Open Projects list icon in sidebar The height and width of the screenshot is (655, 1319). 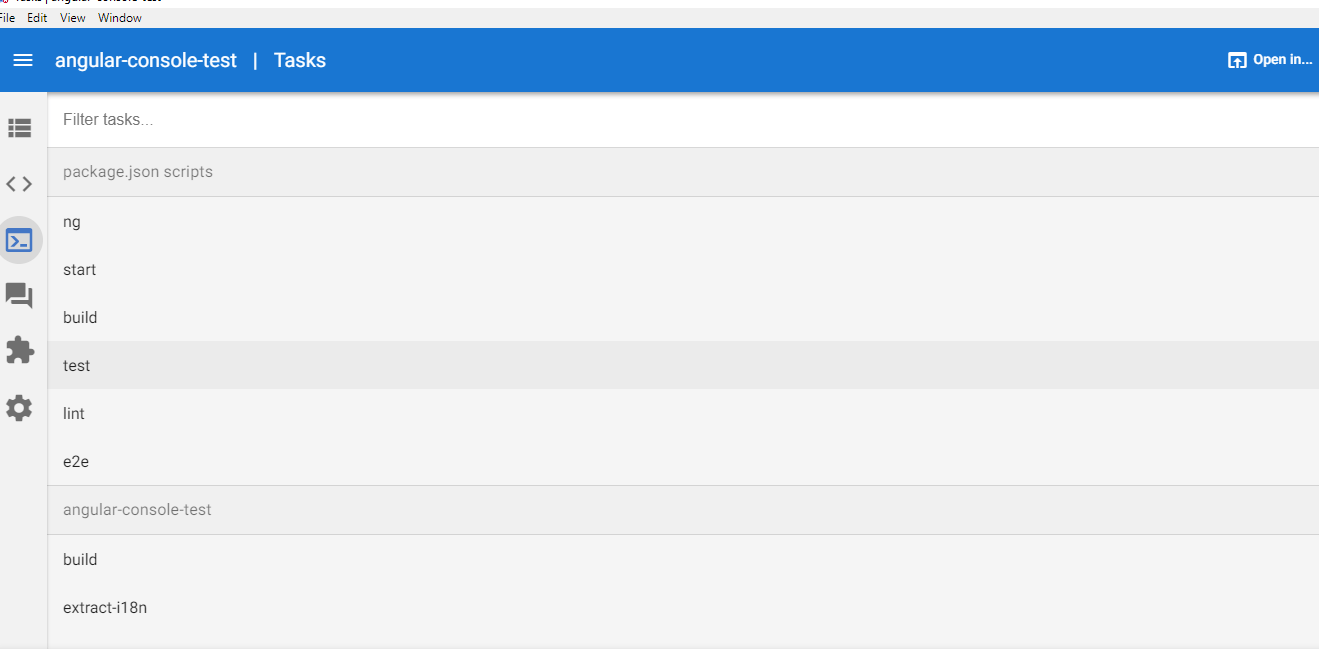click(20, 128)
